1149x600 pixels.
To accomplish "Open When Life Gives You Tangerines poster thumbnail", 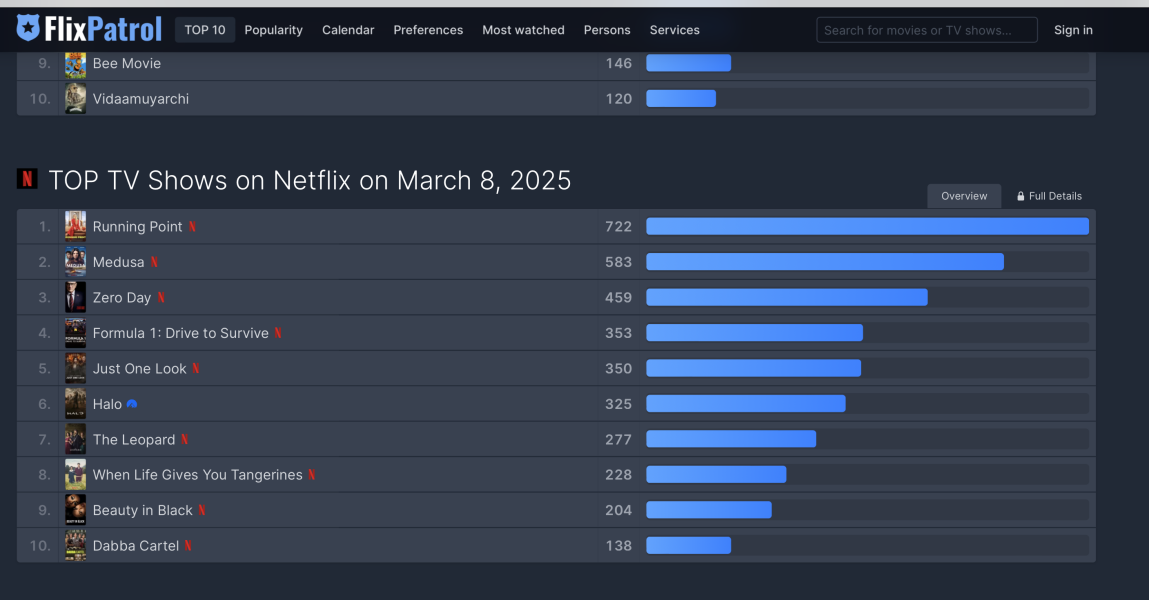I will click(x=75, y=475).
